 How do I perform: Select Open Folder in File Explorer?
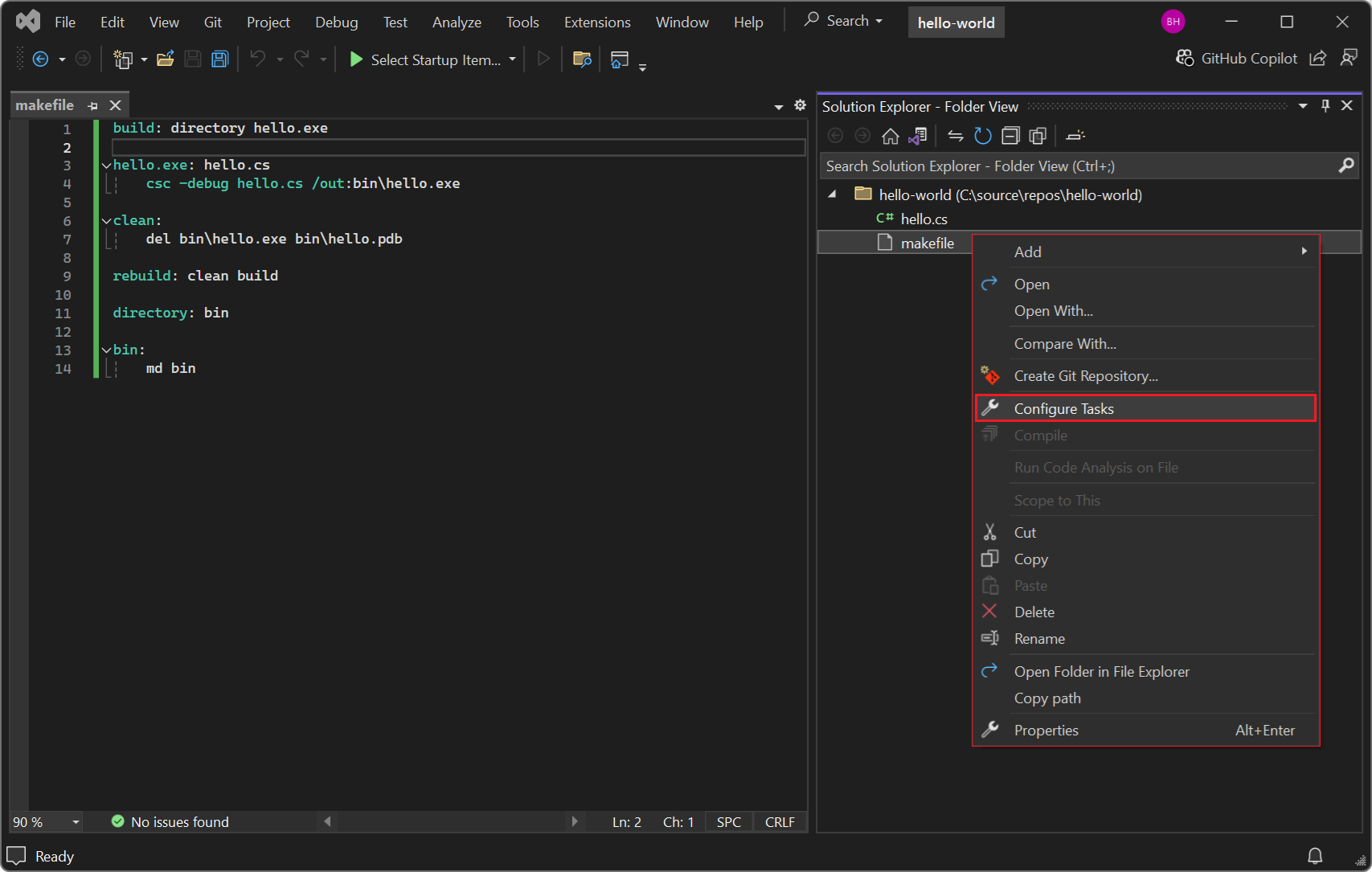coord(1145,671)
